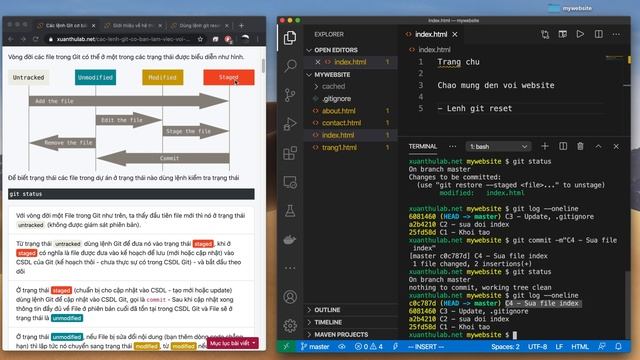Switch to third browser tab 'Dùng lệnh git reset'
640x360 pixels.
coord(199,25)
